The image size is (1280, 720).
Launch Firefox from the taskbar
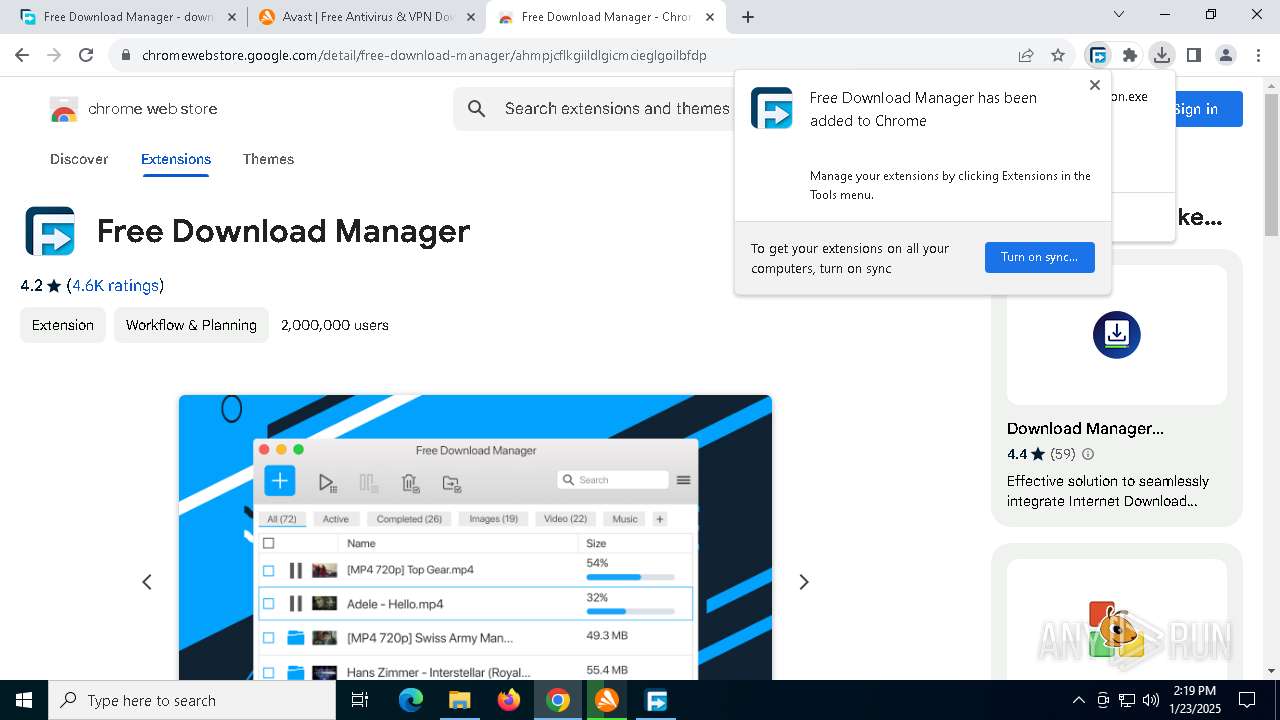click(509, 700)
